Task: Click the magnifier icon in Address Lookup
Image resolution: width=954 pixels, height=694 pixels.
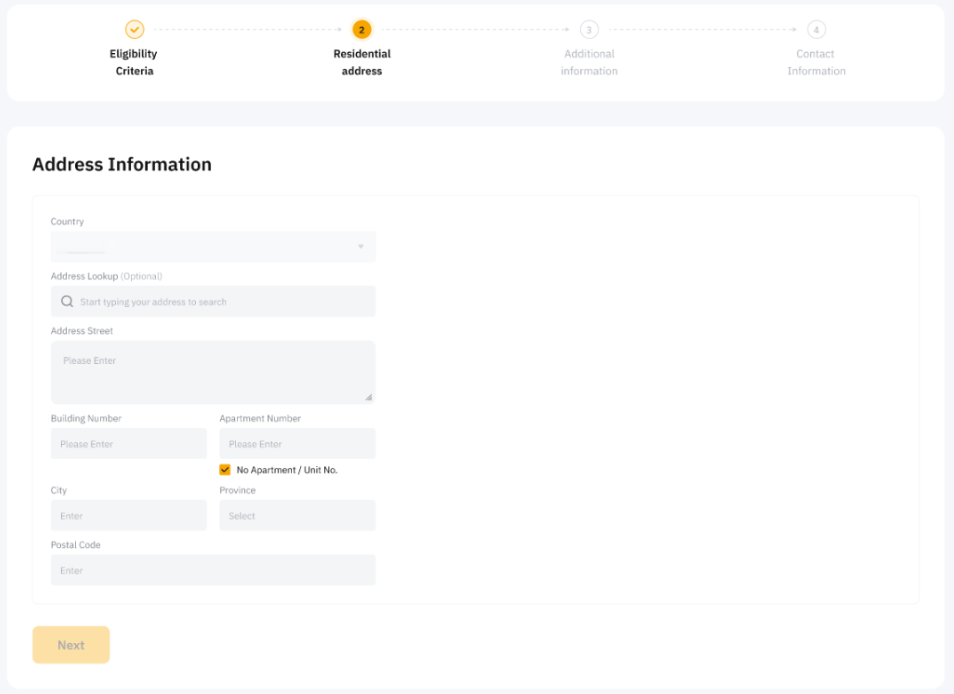Action: click(67, 301)
